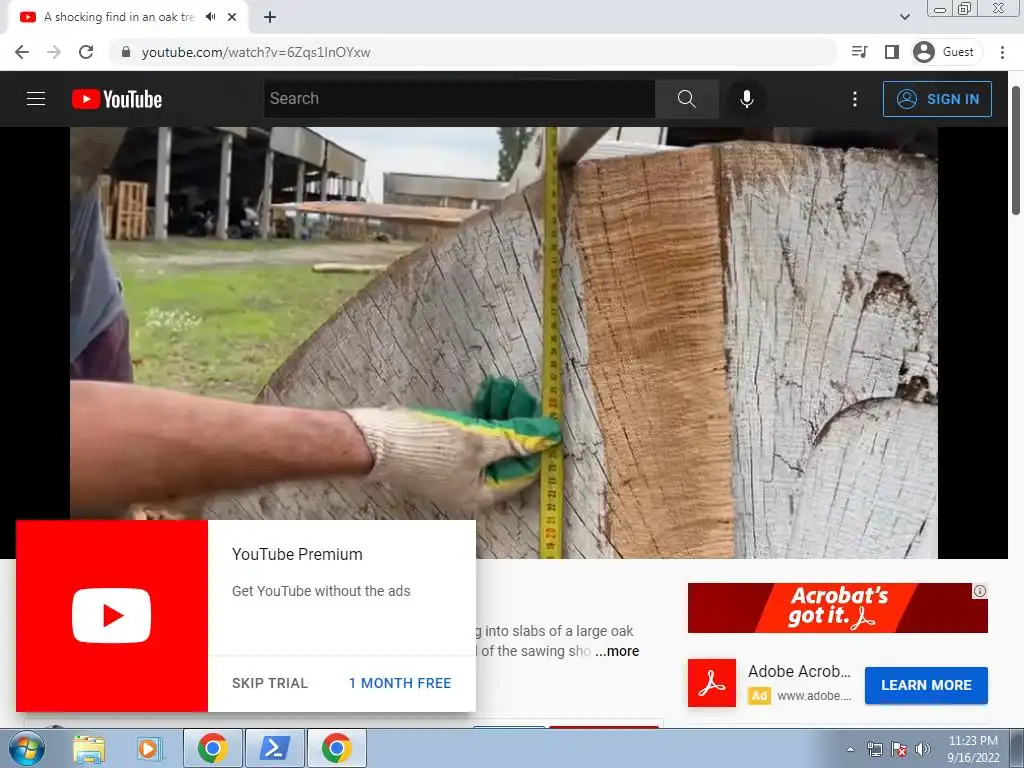The width and height of the screenshot is (1024, 768).
Task: Open the media controls icon in Chrome toolbar
Action: [x=859, y=52]
